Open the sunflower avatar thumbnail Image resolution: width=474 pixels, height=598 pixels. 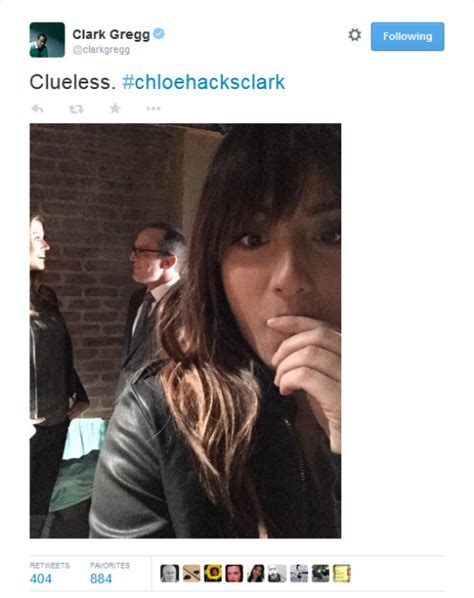pos(213,573)
